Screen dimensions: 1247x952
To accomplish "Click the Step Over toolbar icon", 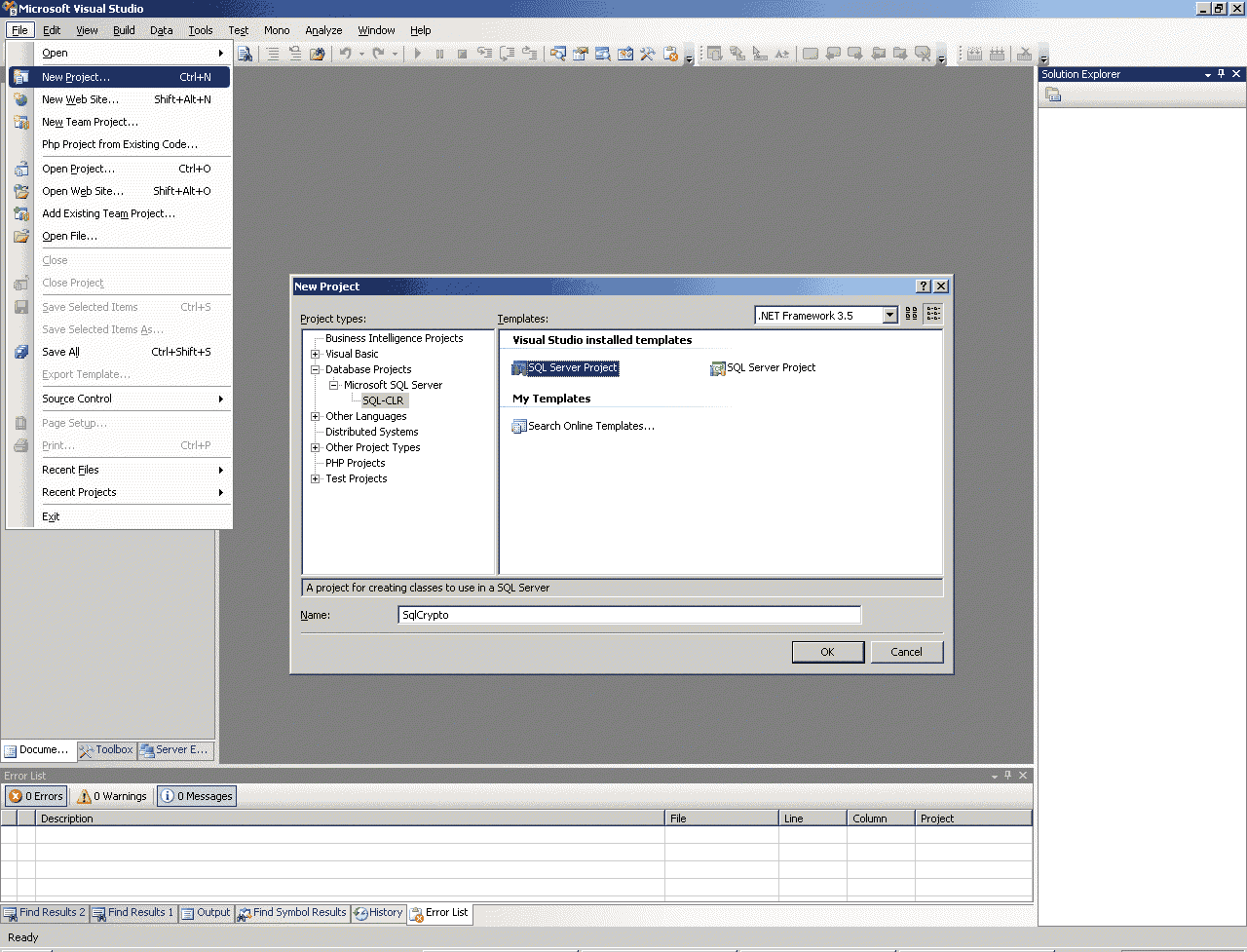I will [x=508, y=54].
